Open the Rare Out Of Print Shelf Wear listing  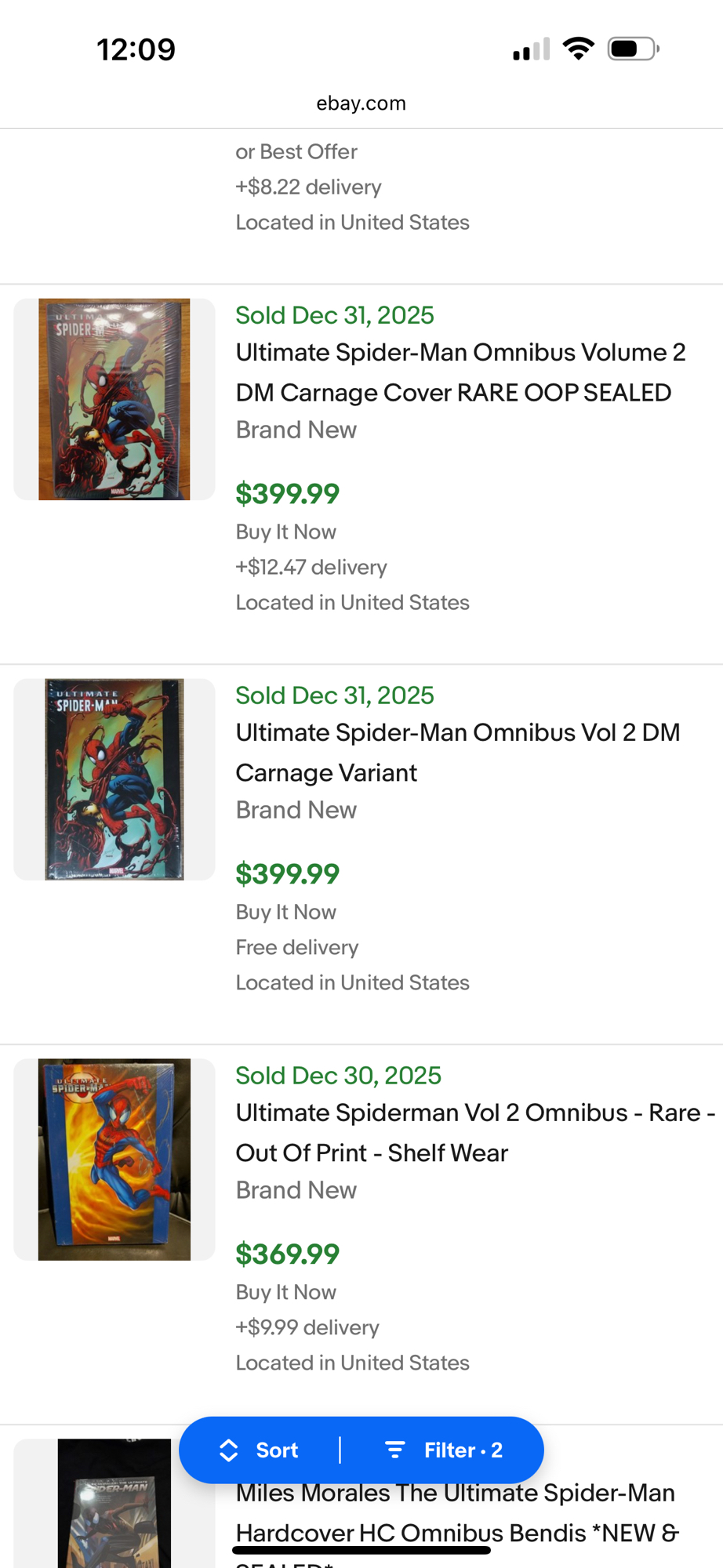474,1133
